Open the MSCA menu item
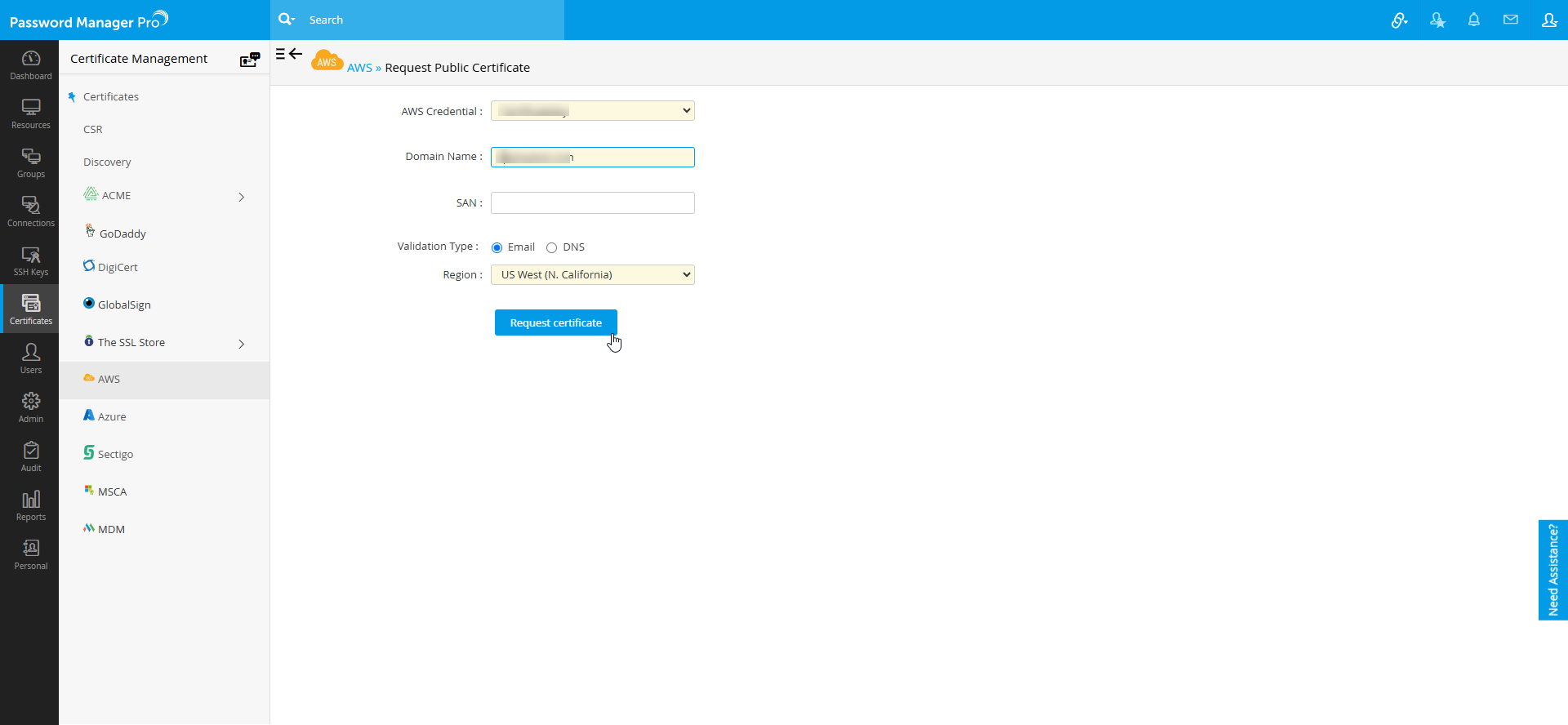Image resolution: width=1568 pixels, height=725 pixels. 112,491
